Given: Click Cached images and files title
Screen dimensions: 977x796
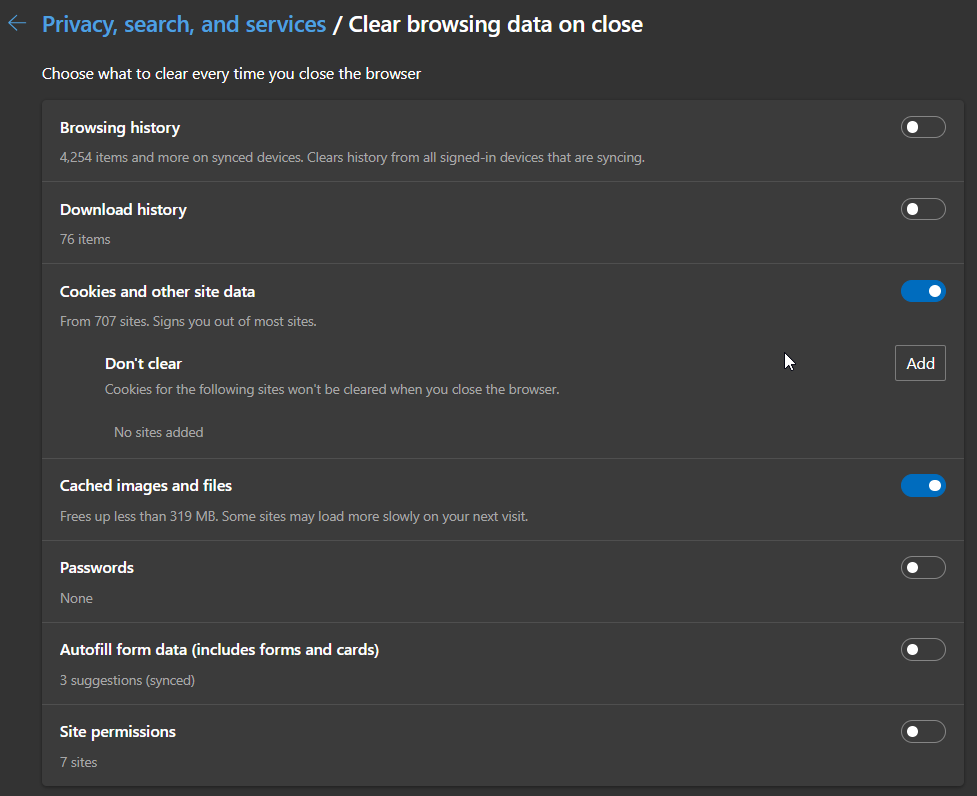Looking at the screenshot, I should 146,486.
